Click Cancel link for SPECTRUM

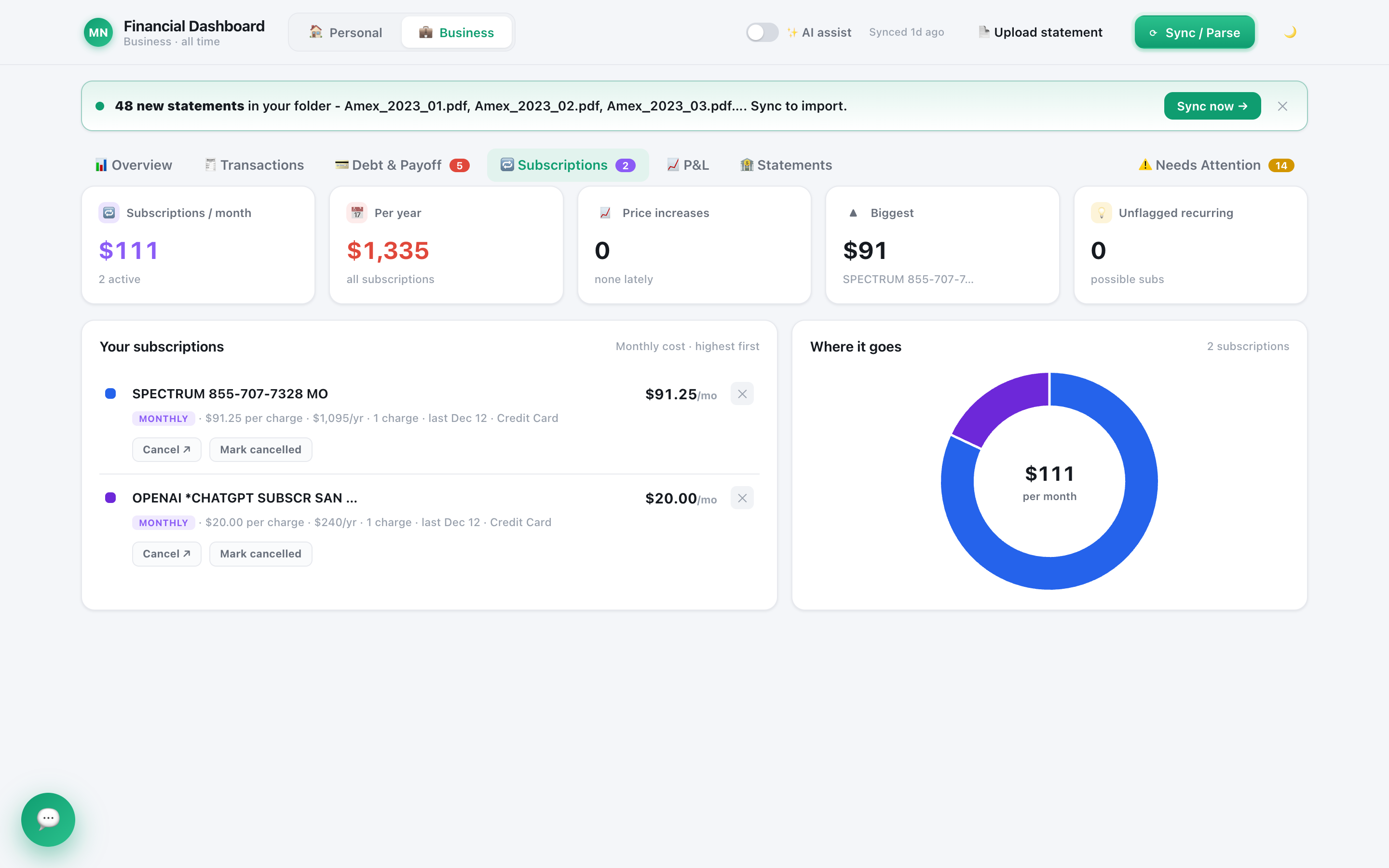(x=166, y=449)
